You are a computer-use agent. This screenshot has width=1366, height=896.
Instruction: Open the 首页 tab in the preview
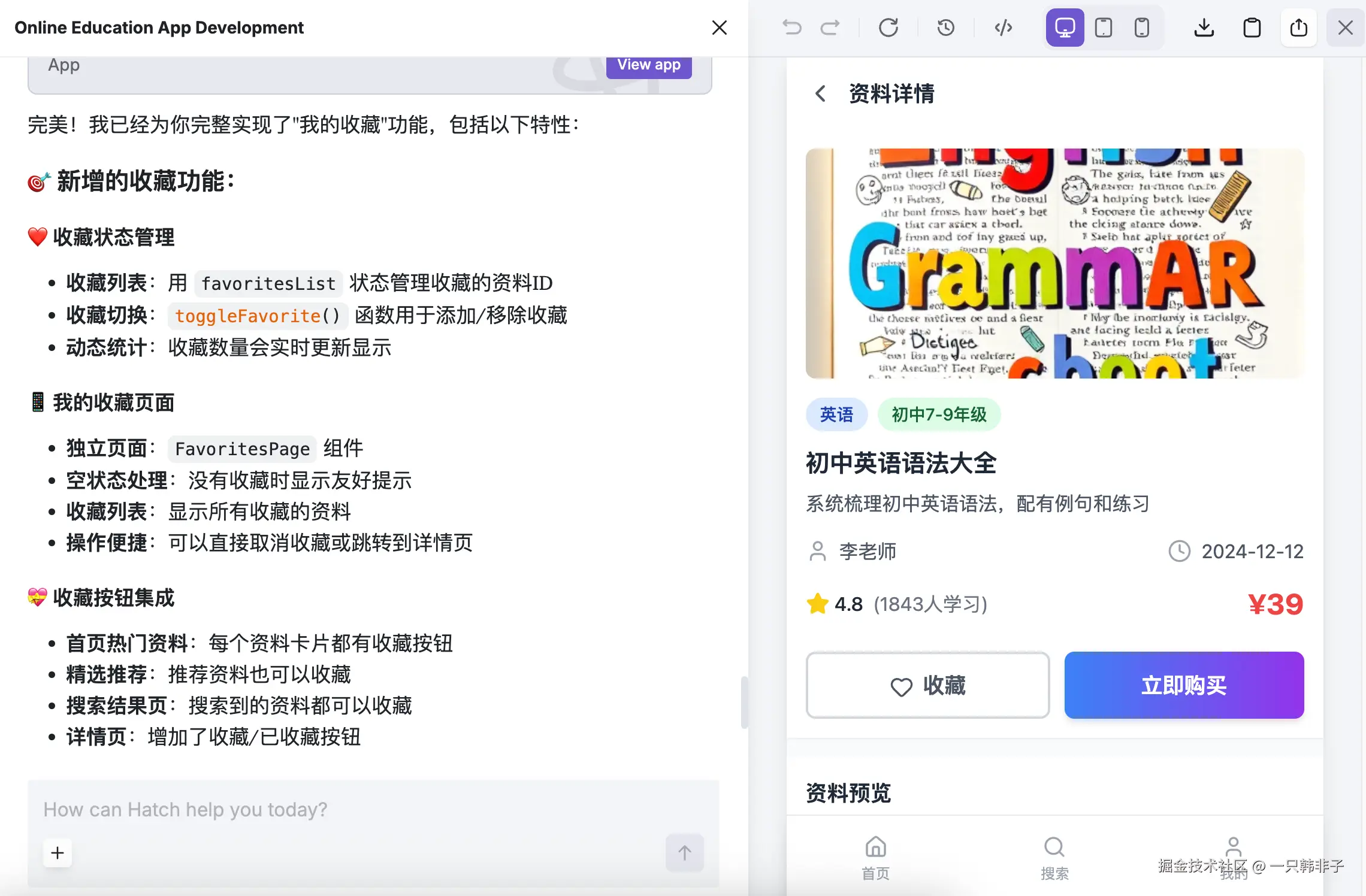(x=875, y=858)
